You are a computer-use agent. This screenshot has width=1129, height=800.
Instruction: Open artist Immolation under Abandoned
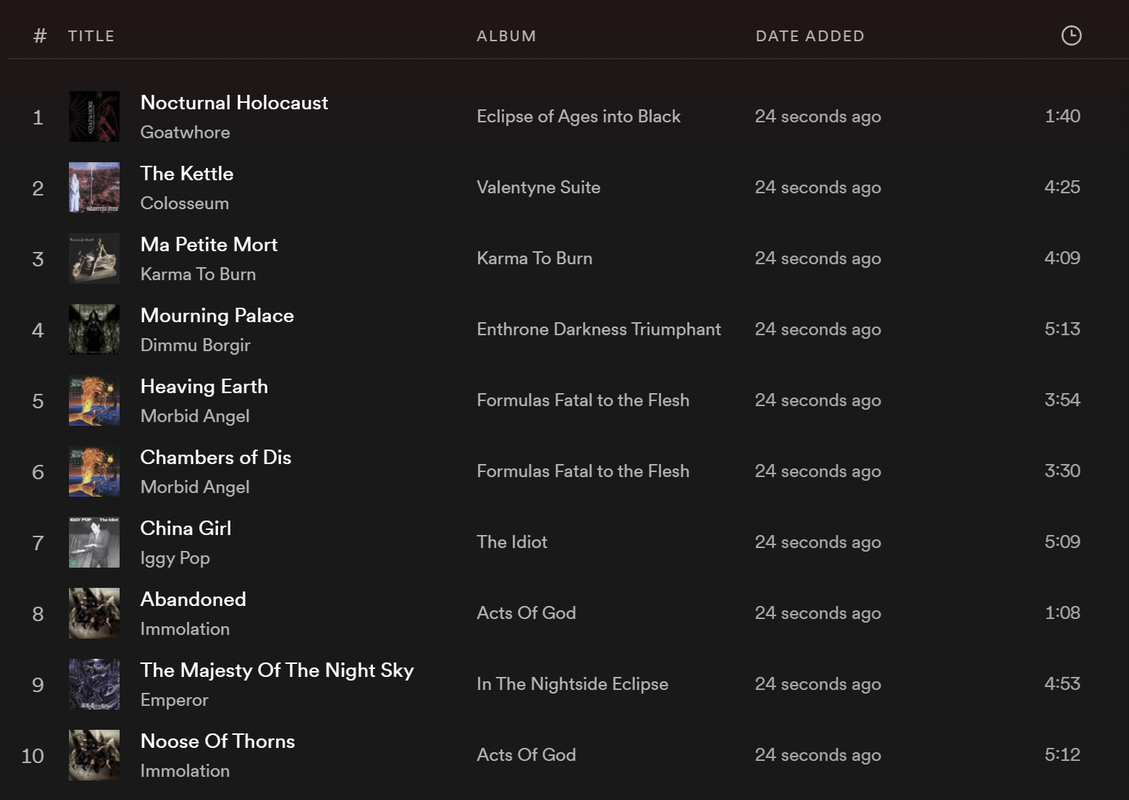coord(185,629)
